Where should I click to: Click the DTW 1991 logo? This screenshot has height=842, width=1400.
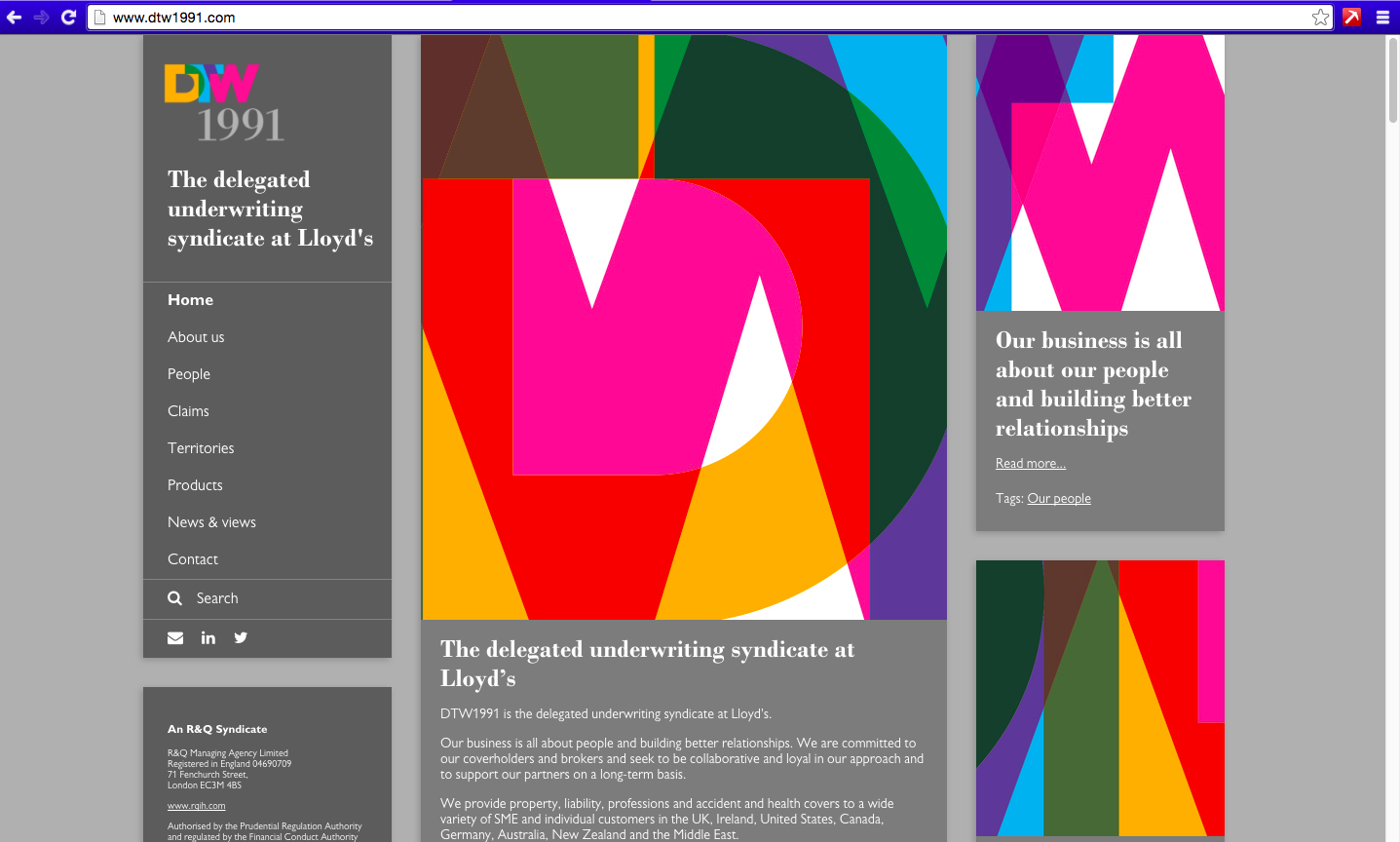pos(225,102)
